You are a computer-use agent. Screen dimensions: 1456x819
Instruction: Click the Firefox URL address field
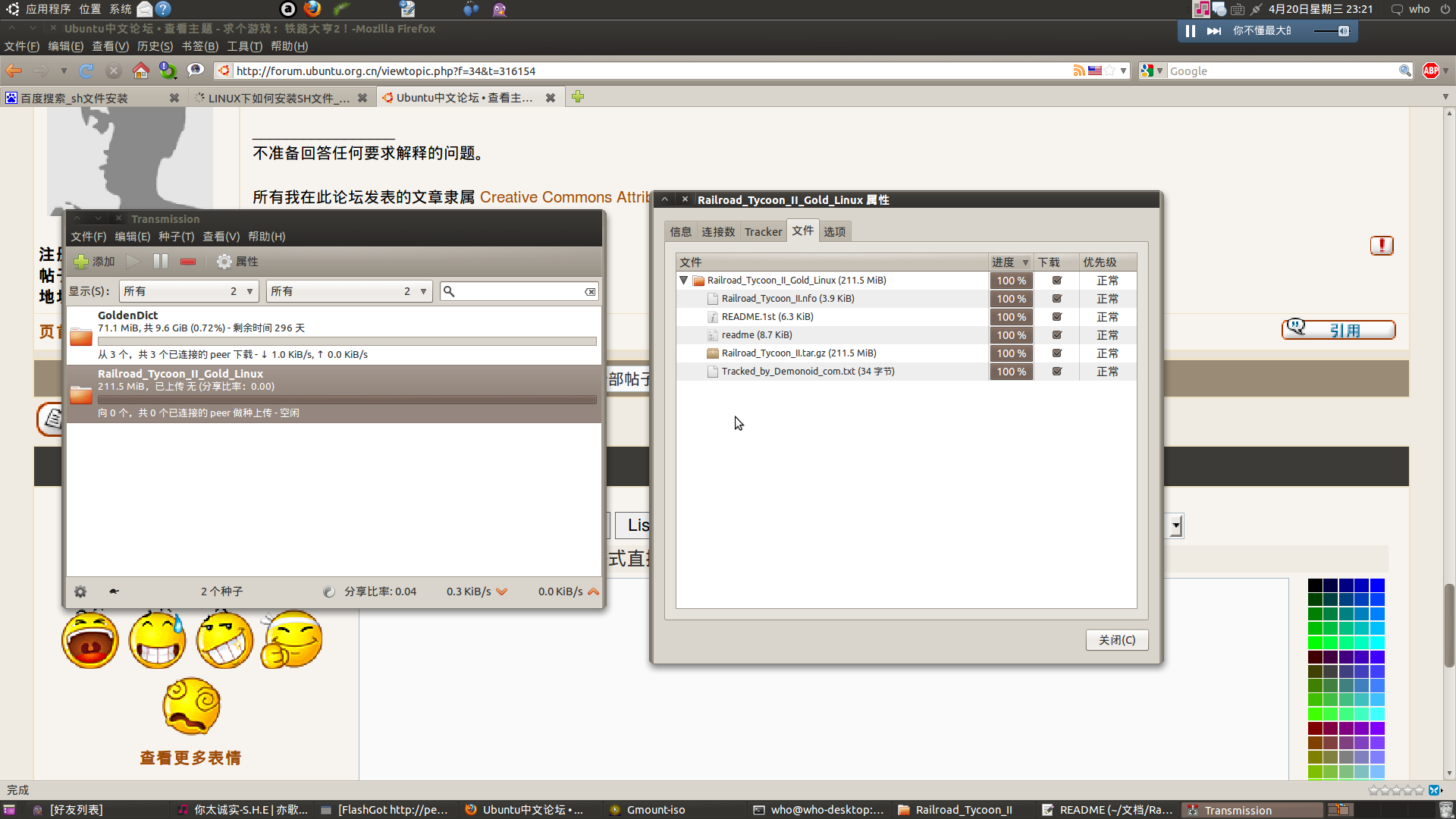(651, 71)
